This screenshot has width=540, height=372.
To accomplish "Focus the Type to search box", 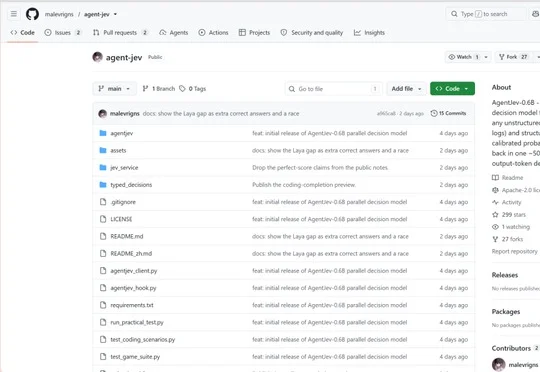I will pos(486,14).
